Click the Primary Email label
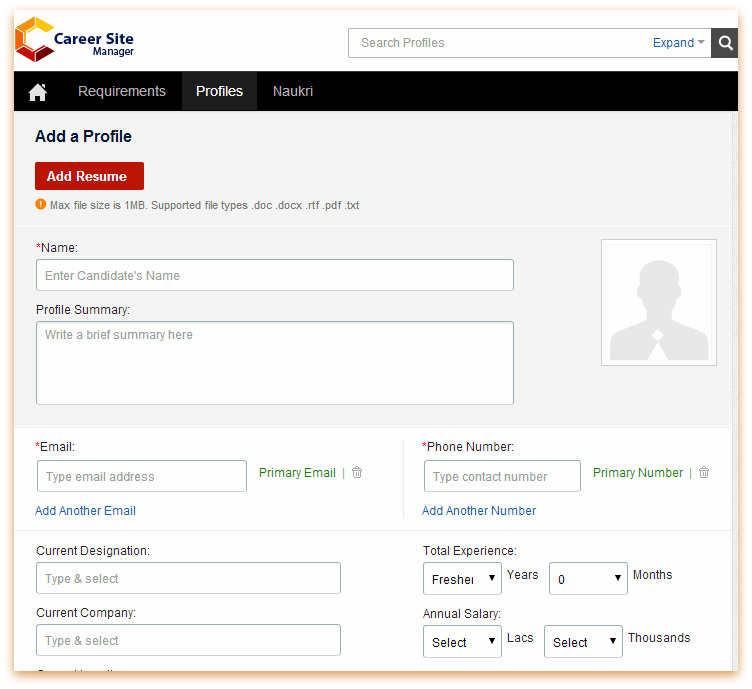This screenshot has width=752, height=689. [x=297, y=473]
